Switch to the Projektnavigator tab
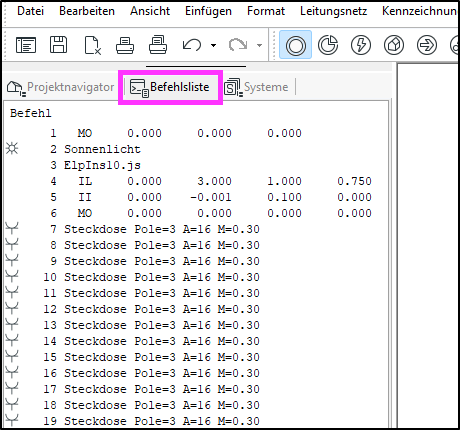Viewport: 460px width, 430px height. [x=61, y=87]
